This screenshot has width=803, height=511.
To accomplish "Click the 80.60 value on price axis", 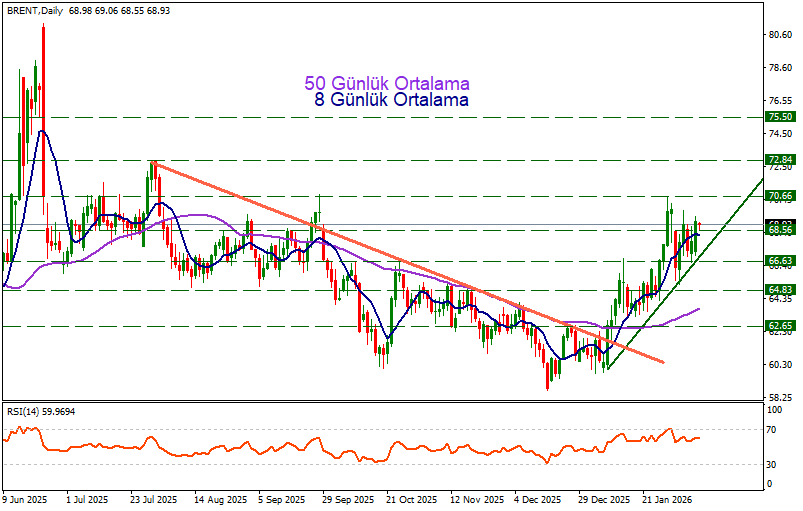I will [780, 35].
